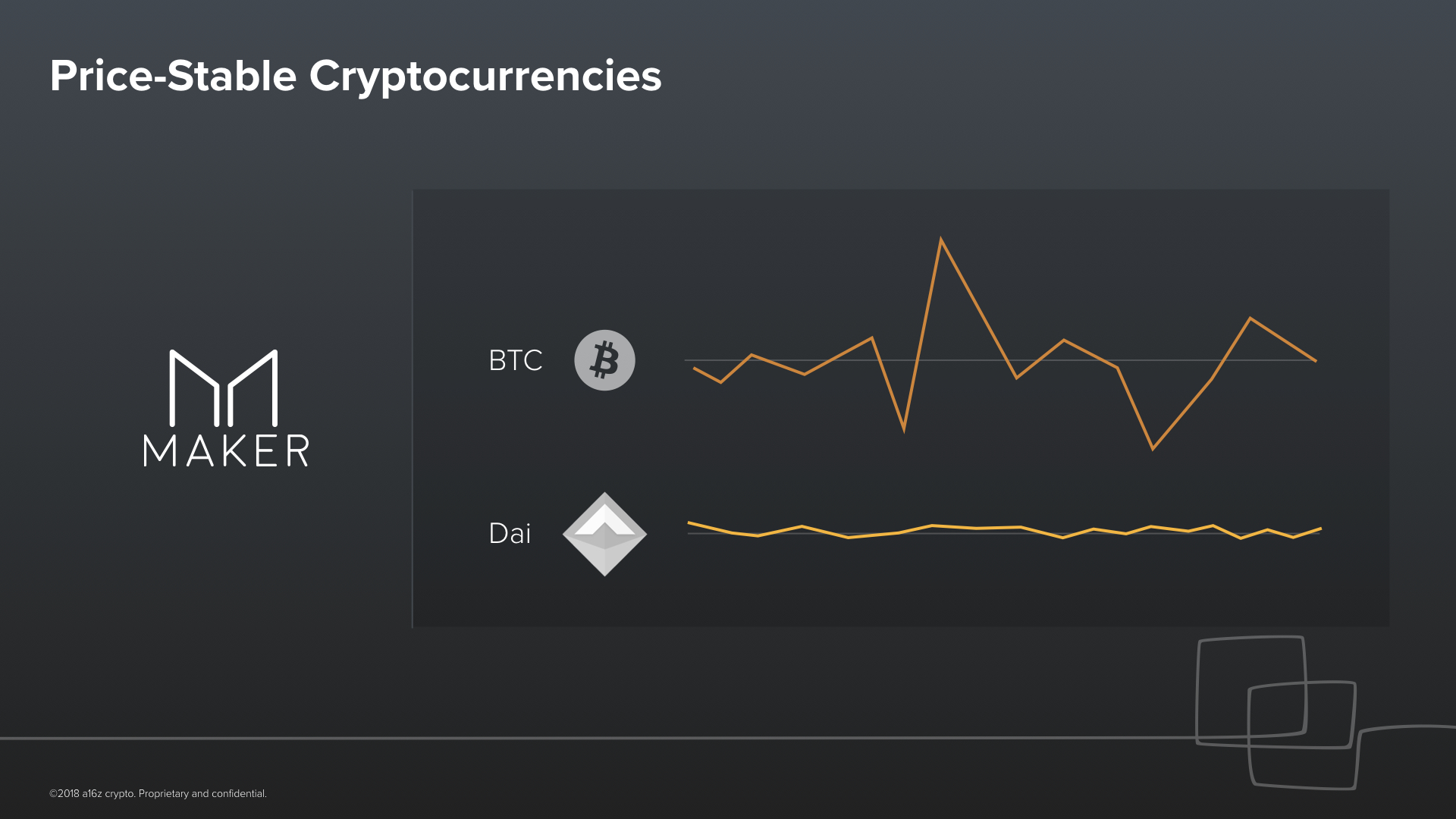Image resolution: width=1456 pixels, height=819 pixels.
Task: Click the "MAKER" wordmark text
Action: click(226, 450)
